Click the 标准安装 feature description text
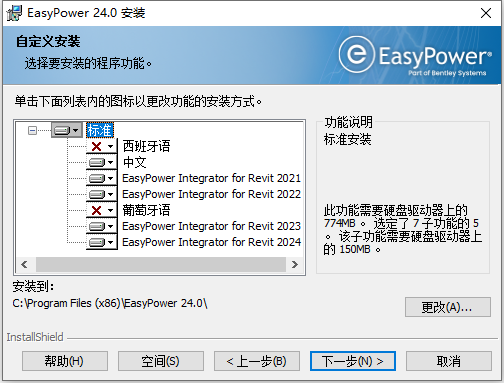This screenshot has width=504, height=383. coord(347,139)
